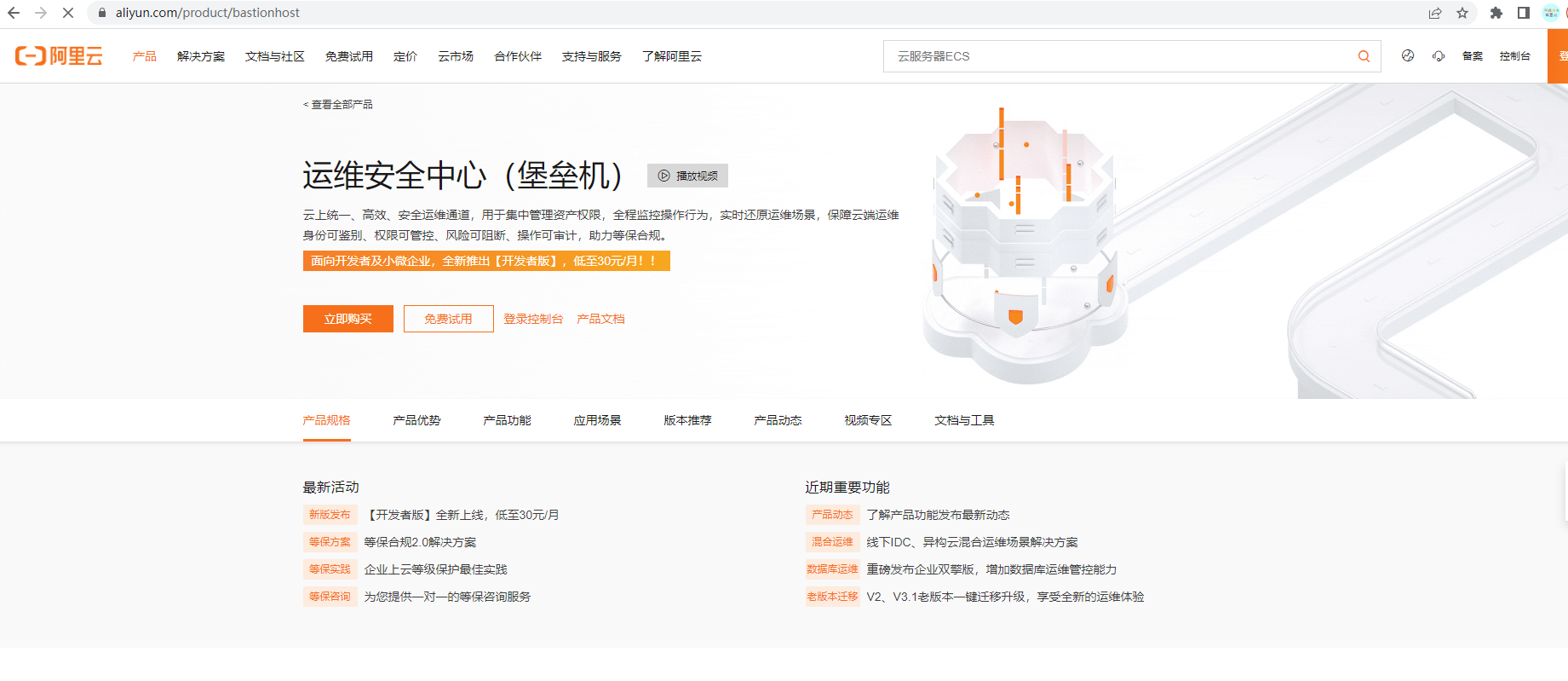Click the orange developer edition promo banner
This screenshot has height=681, width=1568.
tap(486, 261)
